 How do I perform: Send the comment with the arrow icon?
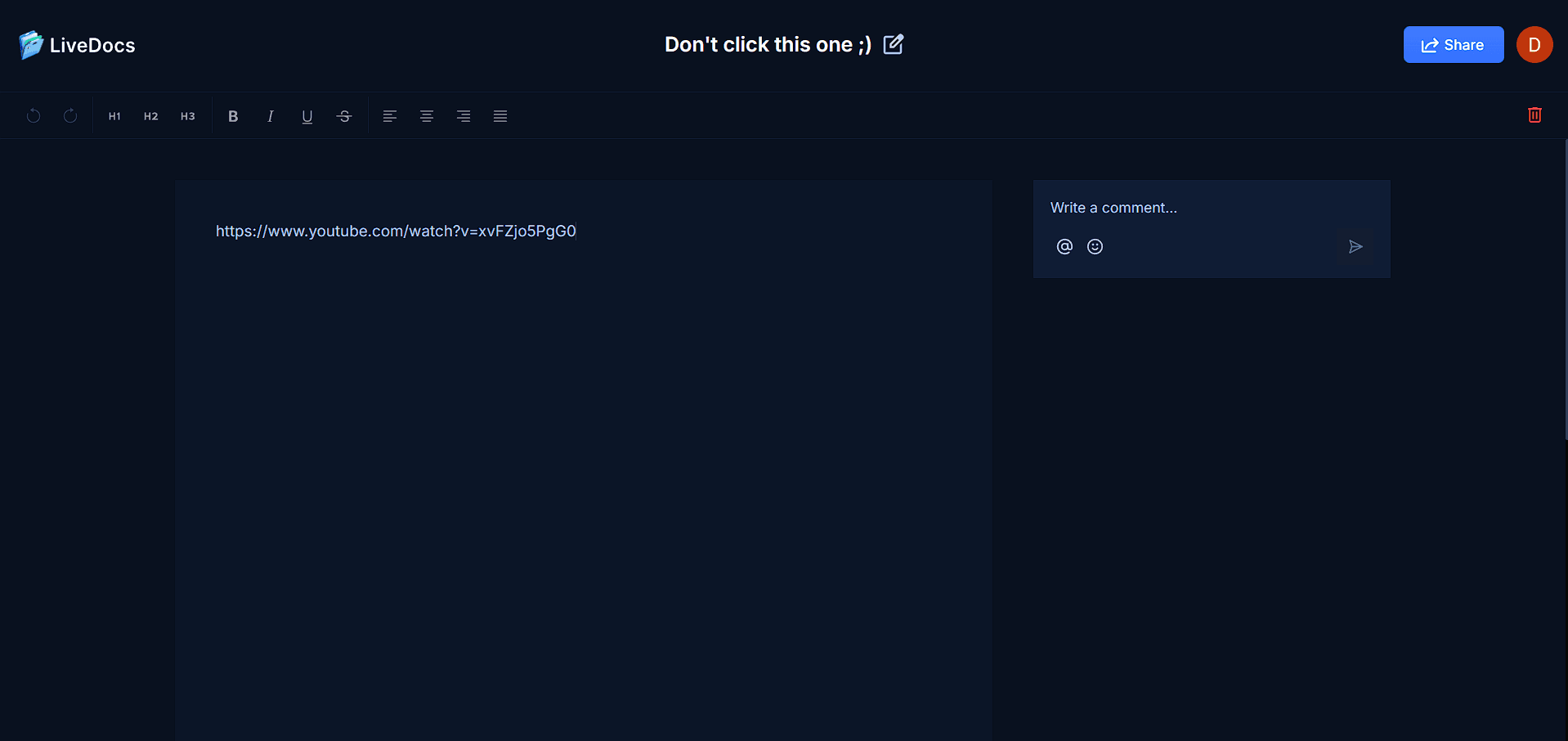[1355, 246]
